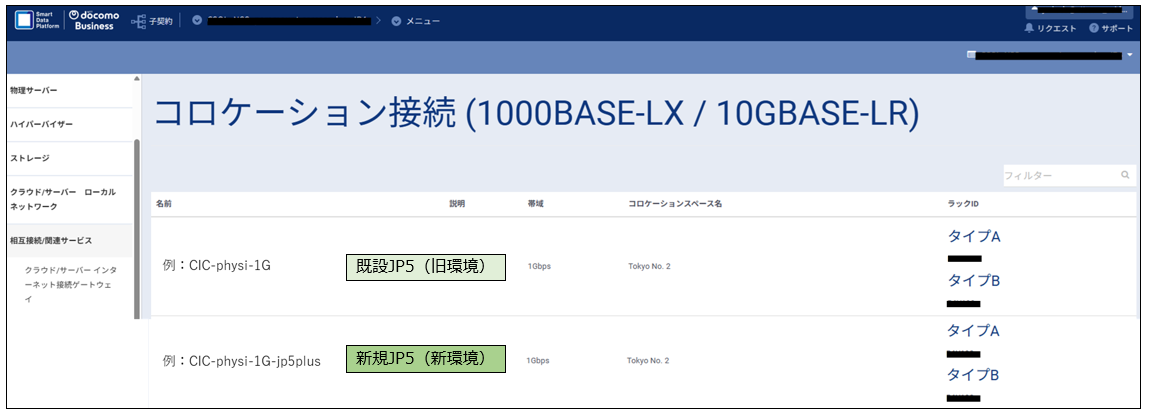Expand the メニュー dropdown
This screenshot has width=1149, height=416.
coord(398,21)
